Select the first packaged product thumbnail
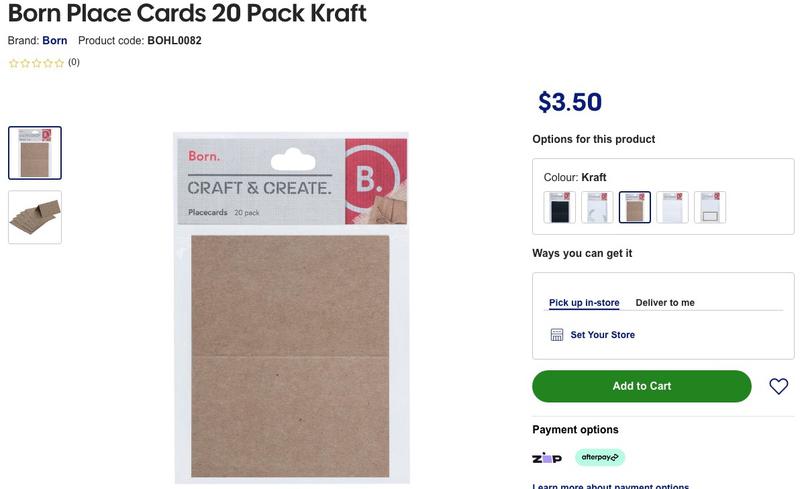Image resolution: width=800 pixels, height=489 pixels. click(x=35, y=153)
